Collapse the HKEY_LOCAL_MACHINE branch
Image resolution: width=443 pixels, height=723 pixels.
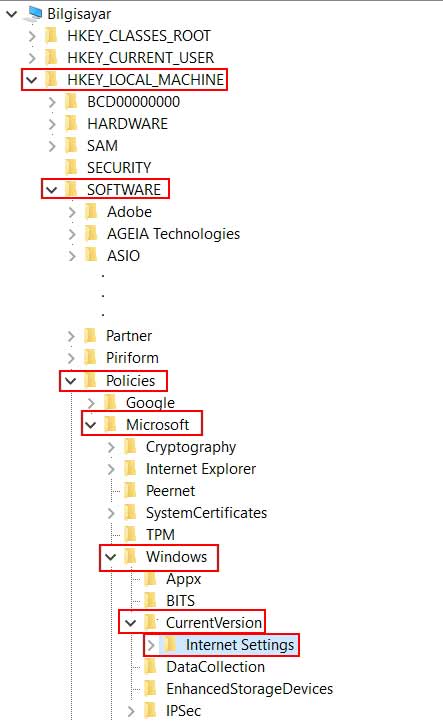31,80
